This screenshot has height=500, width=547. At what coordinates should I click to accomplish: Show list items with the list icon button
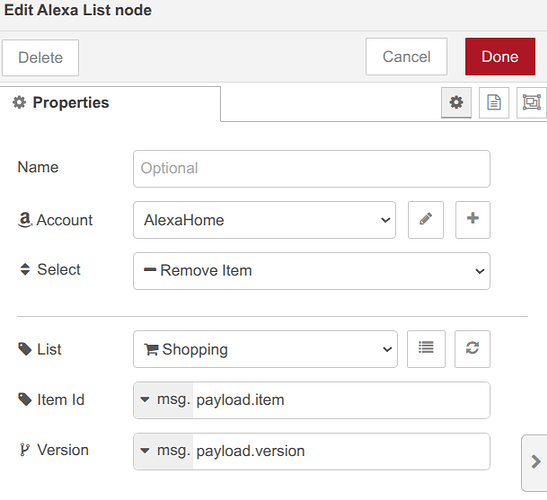coord(426,349)
